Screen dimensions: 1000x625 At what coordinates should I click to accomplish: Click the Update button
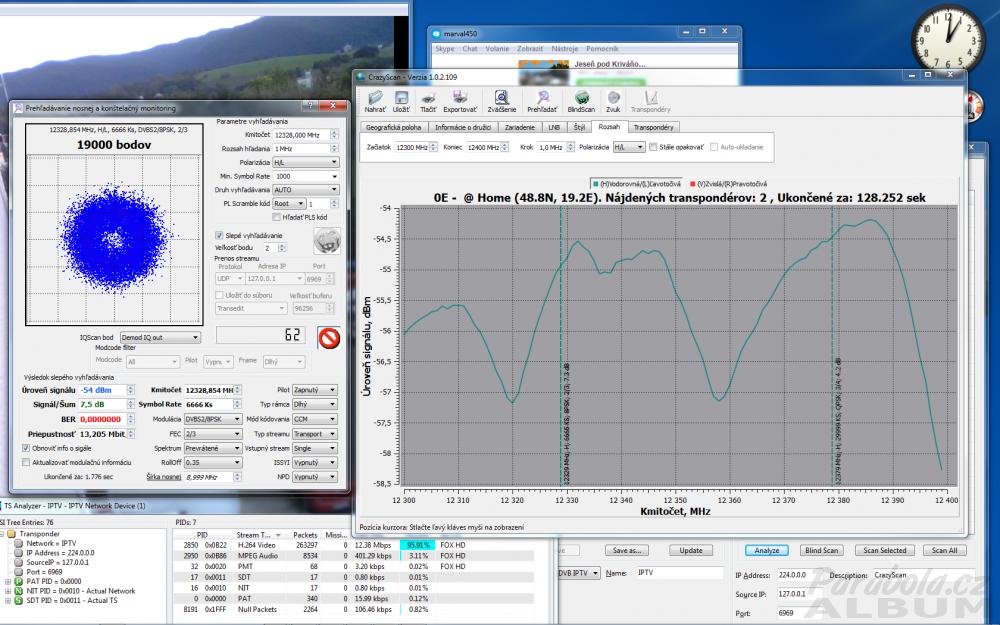(x=691, y=550)
